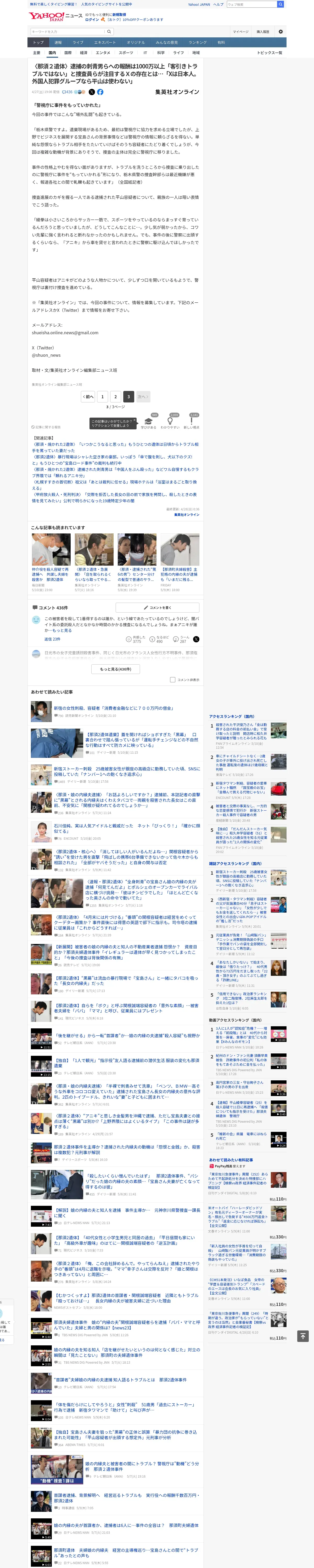
Task: Open 新宿の女性刺殺 article link
Action: coord(113,708)
